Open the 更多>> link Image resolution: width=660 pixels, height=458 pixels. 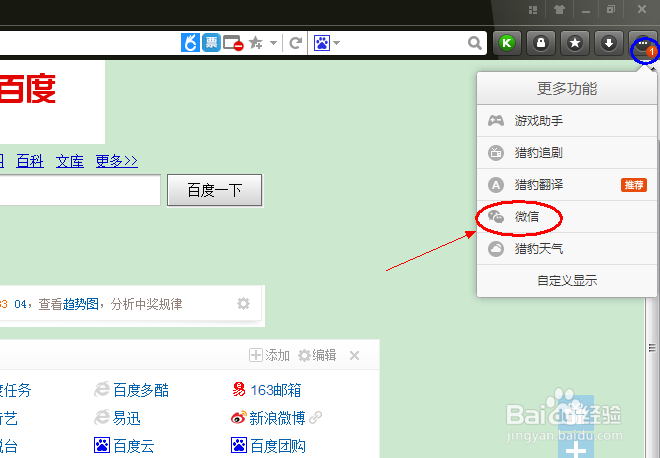[x=117, y=161]
